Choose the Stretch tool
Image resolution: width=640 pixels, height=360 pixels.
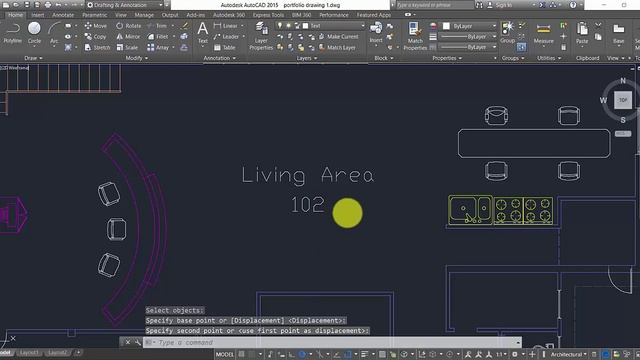(97, 48)
